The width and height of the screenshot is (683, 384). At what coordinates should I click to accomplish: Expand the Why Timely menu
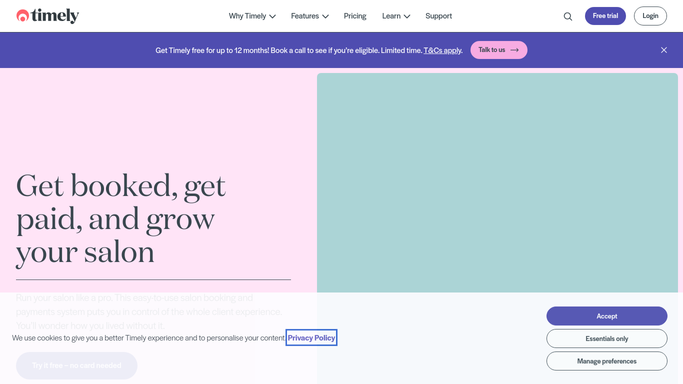[x=252, y=16]
